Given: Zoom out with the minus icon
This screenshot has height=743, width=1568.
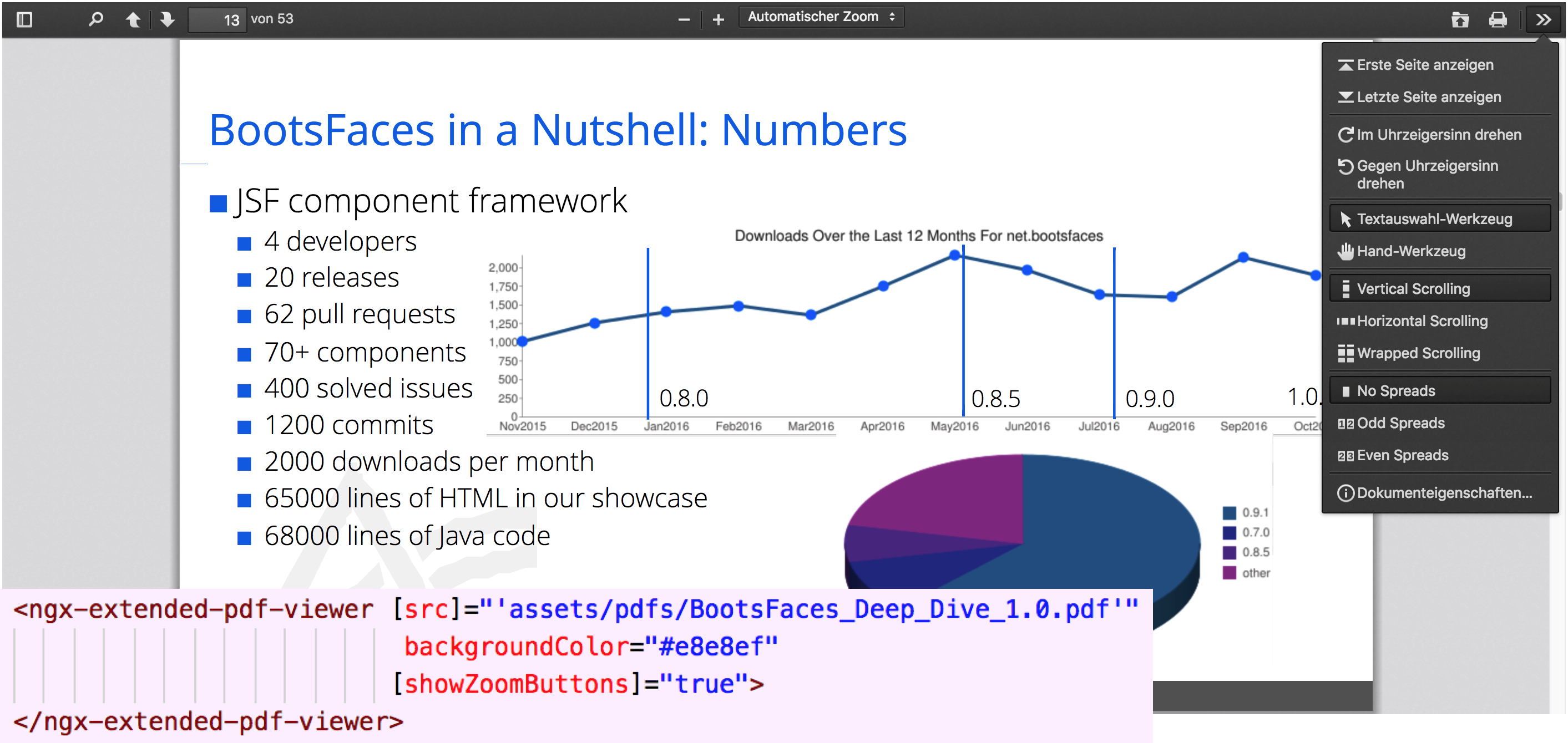Looking at the screenshot, I should pyautogui.click(x=684, y=19).
